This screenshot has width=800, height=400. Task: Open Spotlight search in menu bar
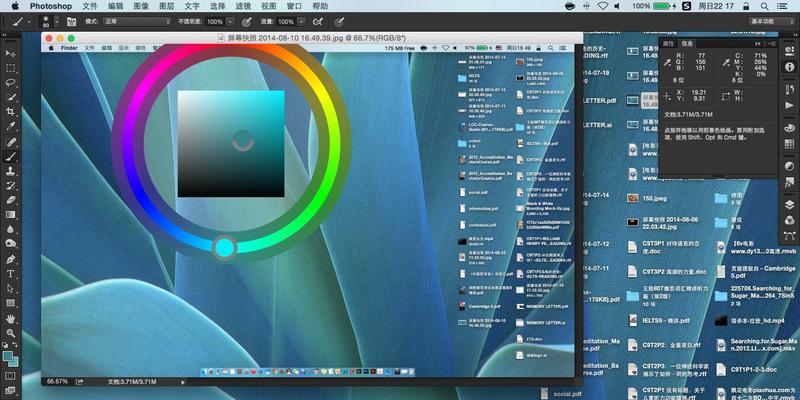pos(764,6)
